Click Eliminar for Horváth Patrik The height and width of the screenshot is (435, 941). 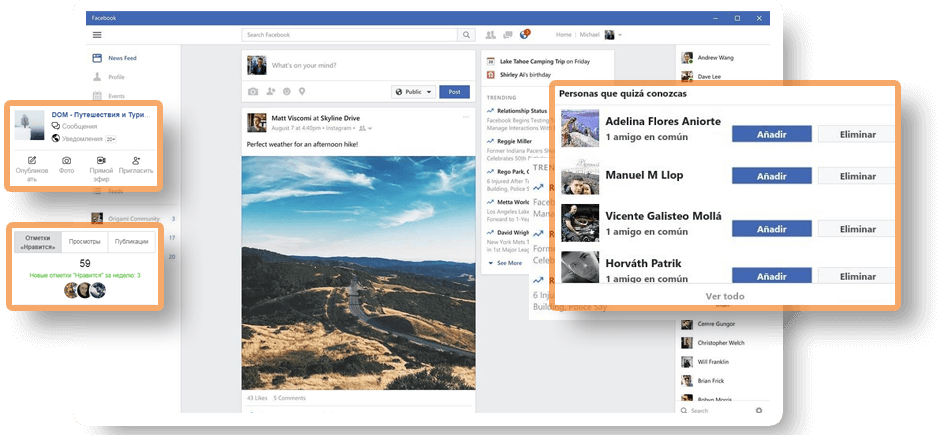[858, 276]
